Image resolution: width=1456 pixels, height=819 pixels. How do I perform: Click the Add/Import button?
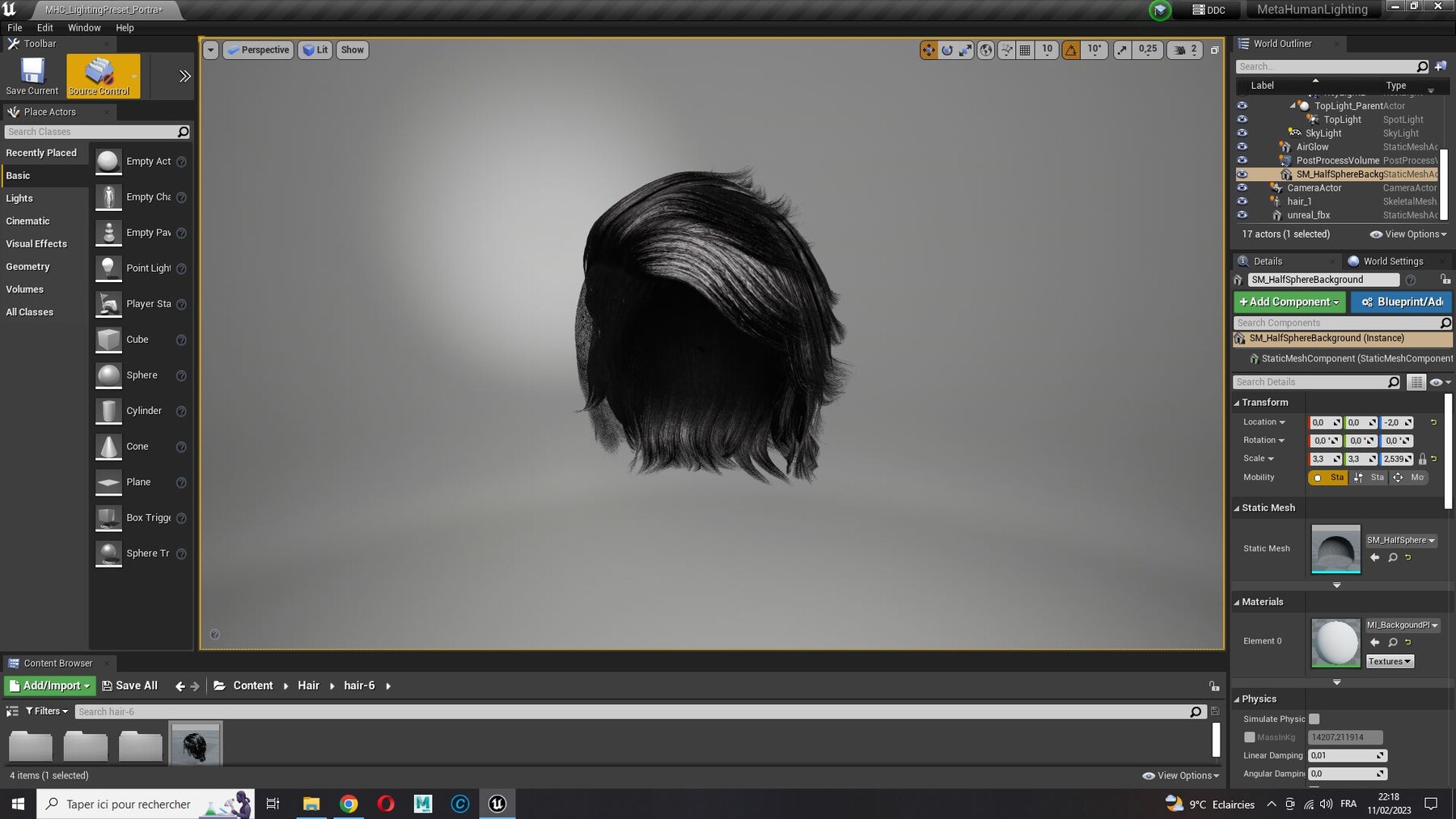49,686
